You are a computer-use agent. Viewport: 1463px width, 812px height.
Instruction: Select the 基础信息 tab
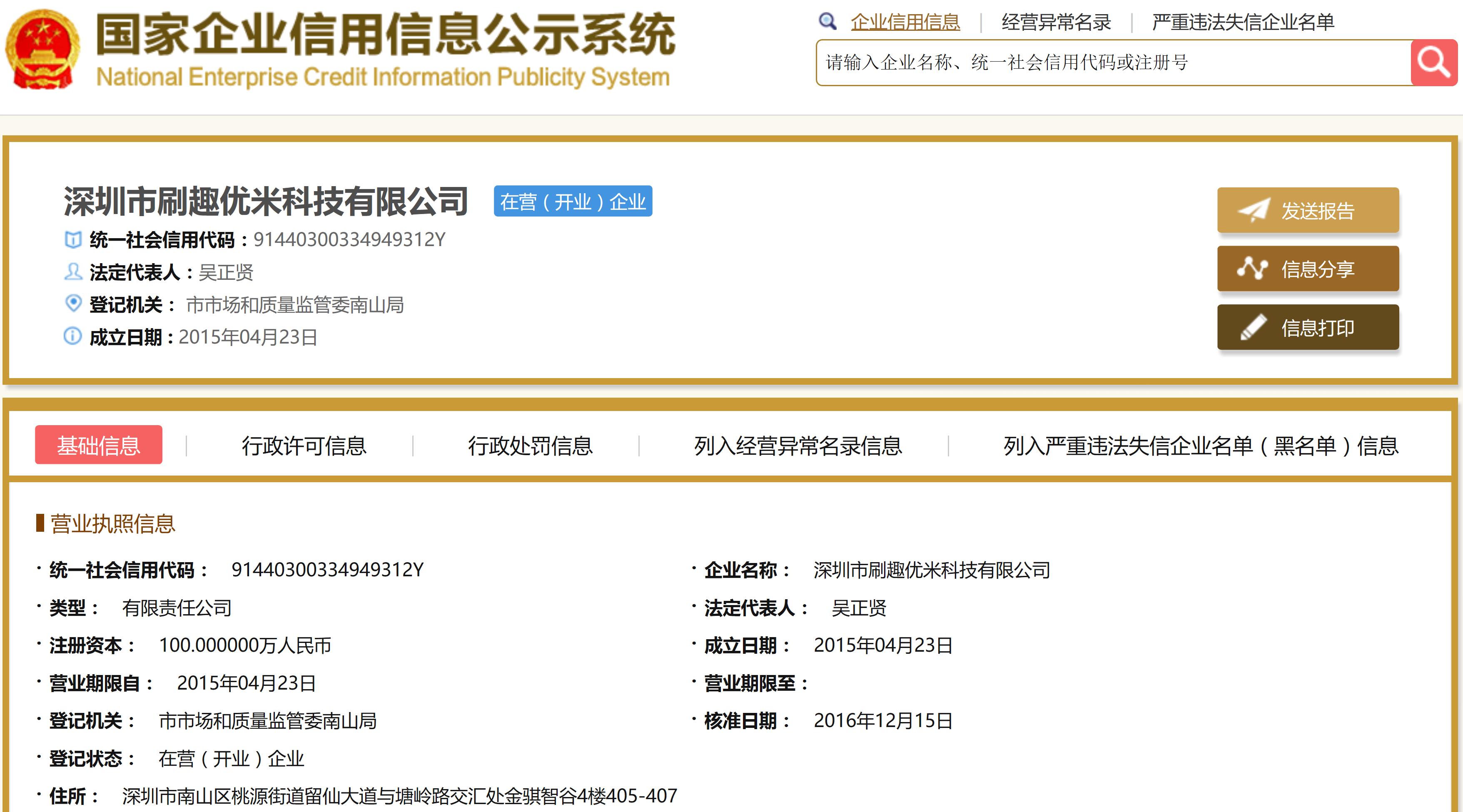(x=99, y=445)
